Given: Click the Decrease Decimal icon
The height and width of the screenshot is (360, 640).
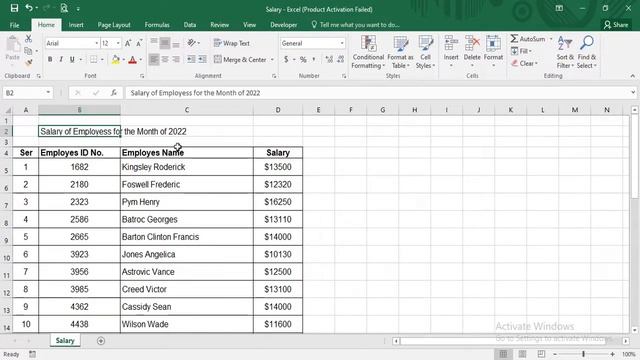Looking at the screenshot, I should click(x=340, y=60).
